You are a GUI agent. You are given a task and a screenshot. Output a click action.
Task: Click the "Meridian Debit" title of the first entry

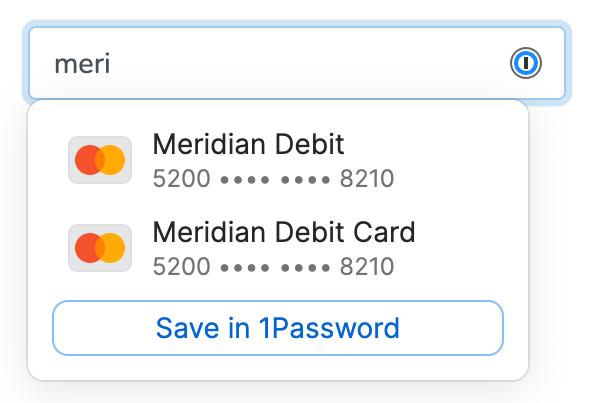coord(248,144)
